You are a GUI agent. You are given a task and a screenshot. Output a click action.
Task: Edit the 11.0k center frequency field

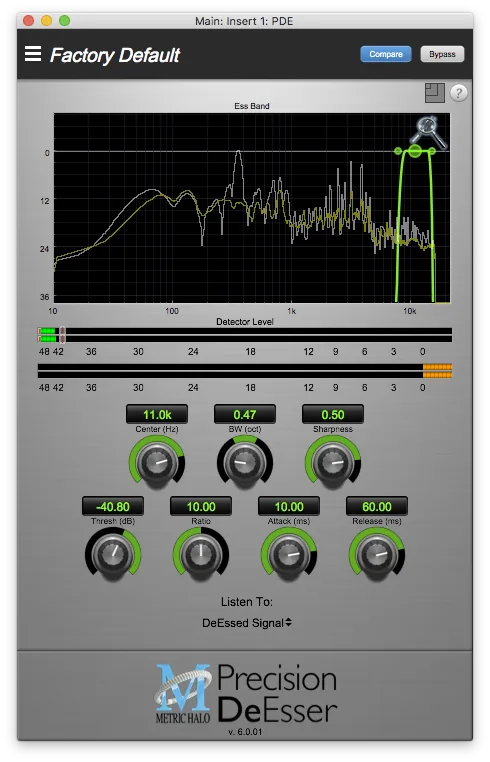tap(157, 415)
